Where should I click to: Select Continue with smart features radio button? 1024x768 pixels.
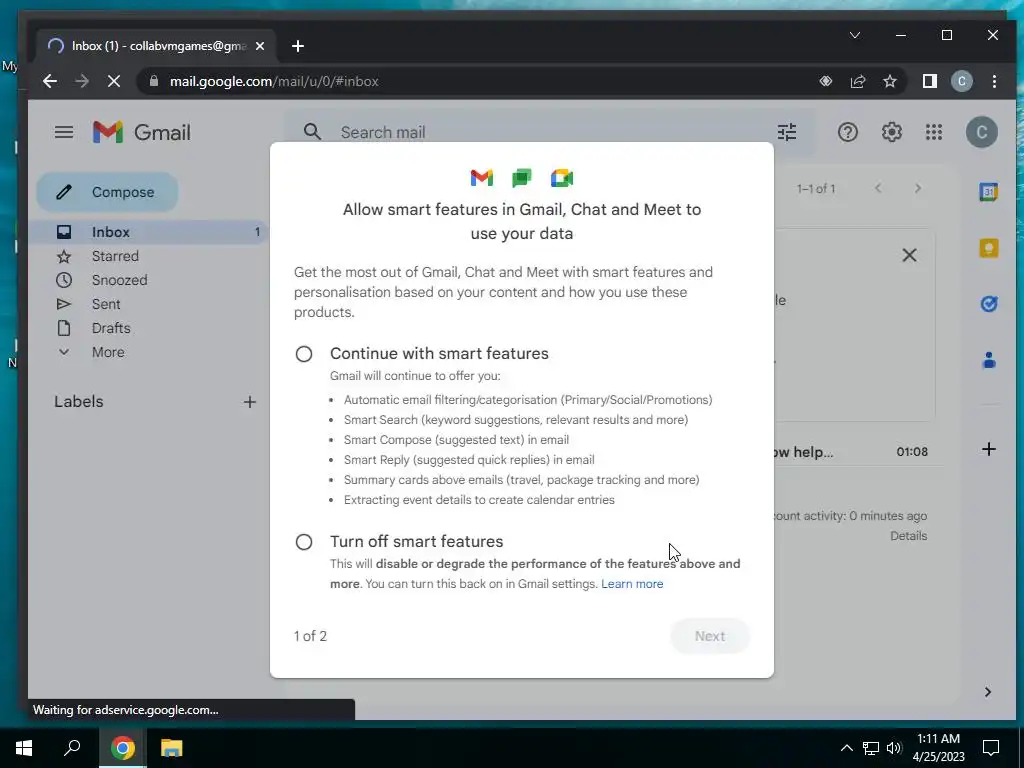coord(304,354)
